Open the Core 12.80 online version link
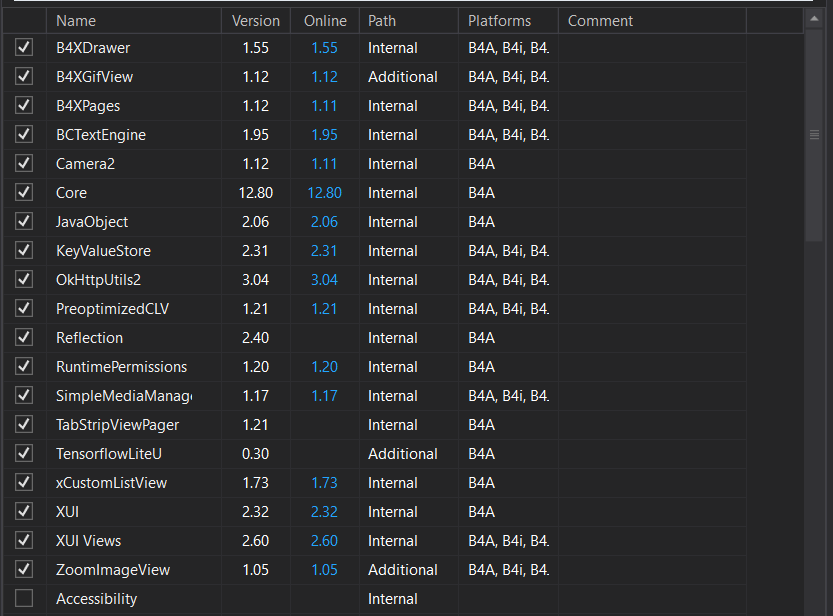The width and height of the screenshot is (833, 616). [x=324, y=192]
